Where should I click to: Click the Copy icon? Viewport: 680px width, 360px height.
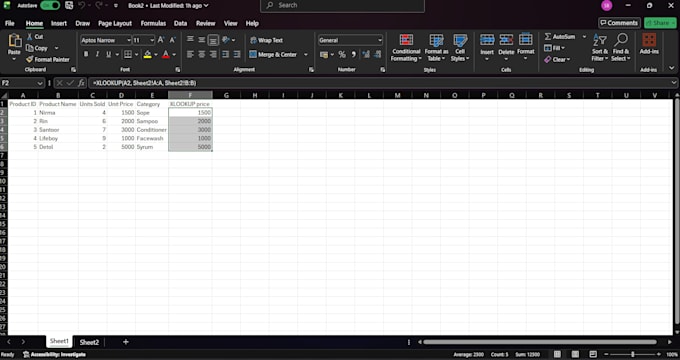coord(29,48)
